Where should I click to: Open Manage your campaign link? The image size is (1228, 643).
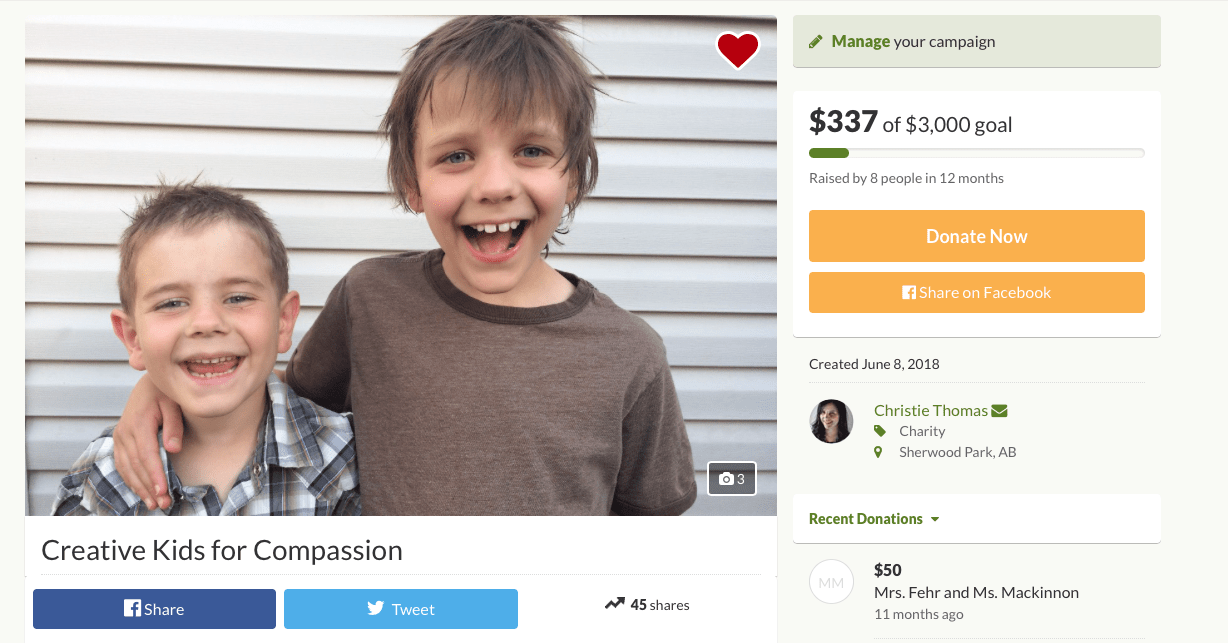(860, 42)
